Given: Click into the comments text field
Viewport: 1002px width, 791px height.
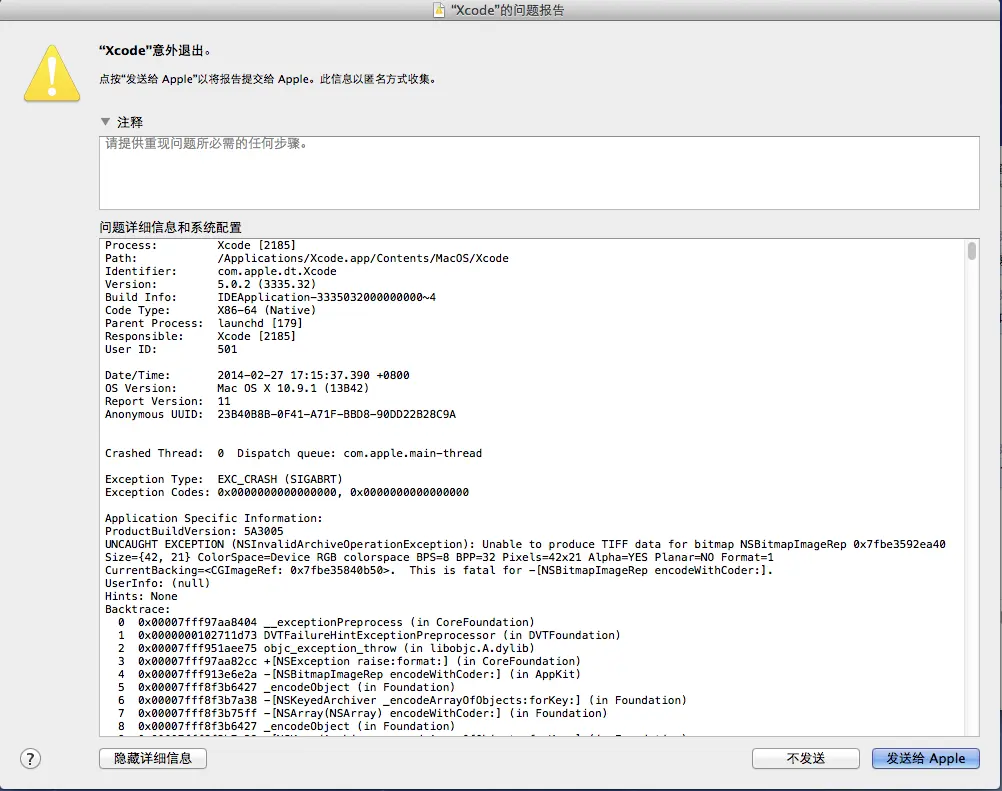Looking at the screenshot, I should pos(539,173).
